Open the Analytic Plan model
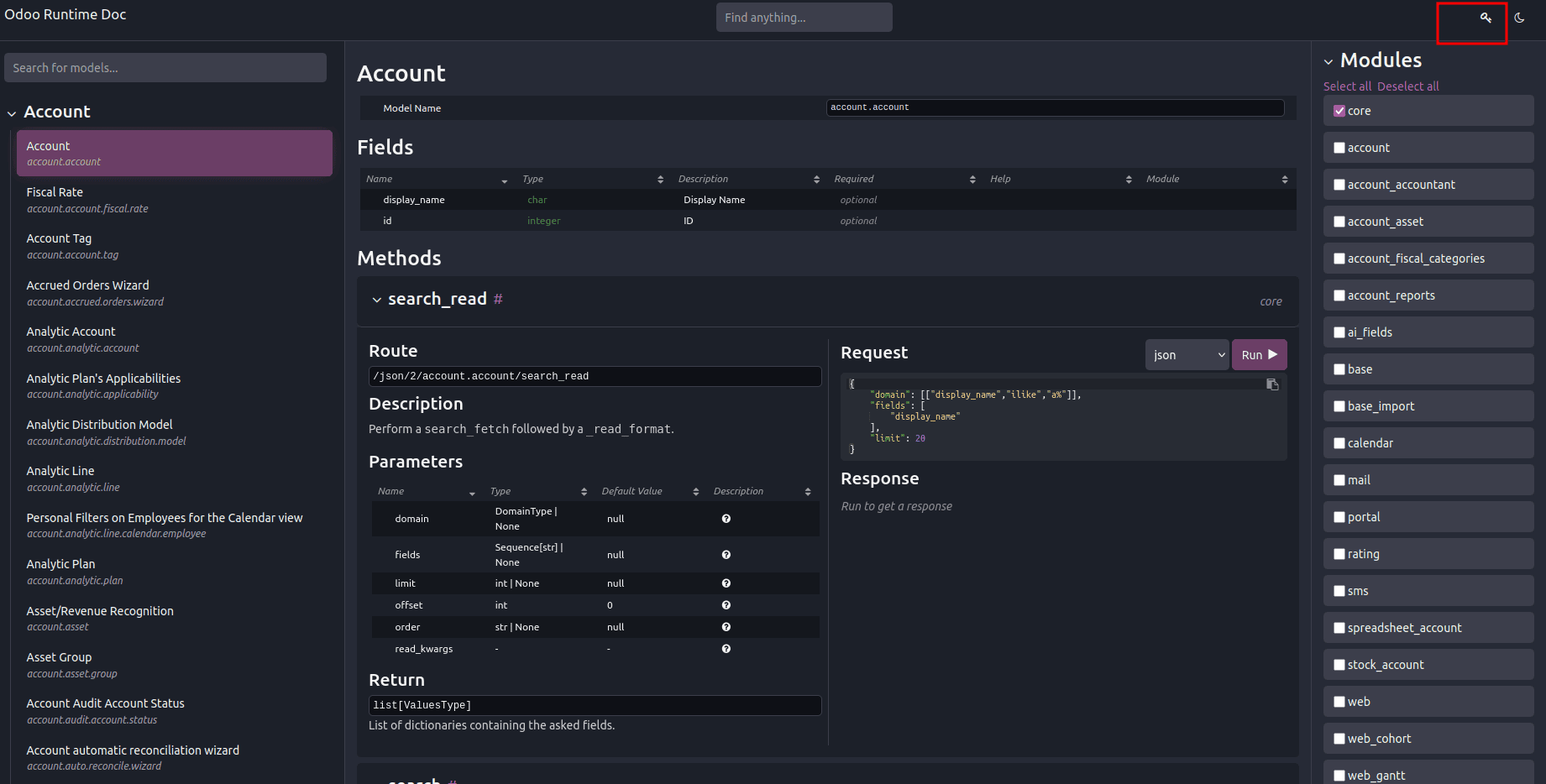Image resolution: width=1546 pixels, height=784 pixels. 175,572
